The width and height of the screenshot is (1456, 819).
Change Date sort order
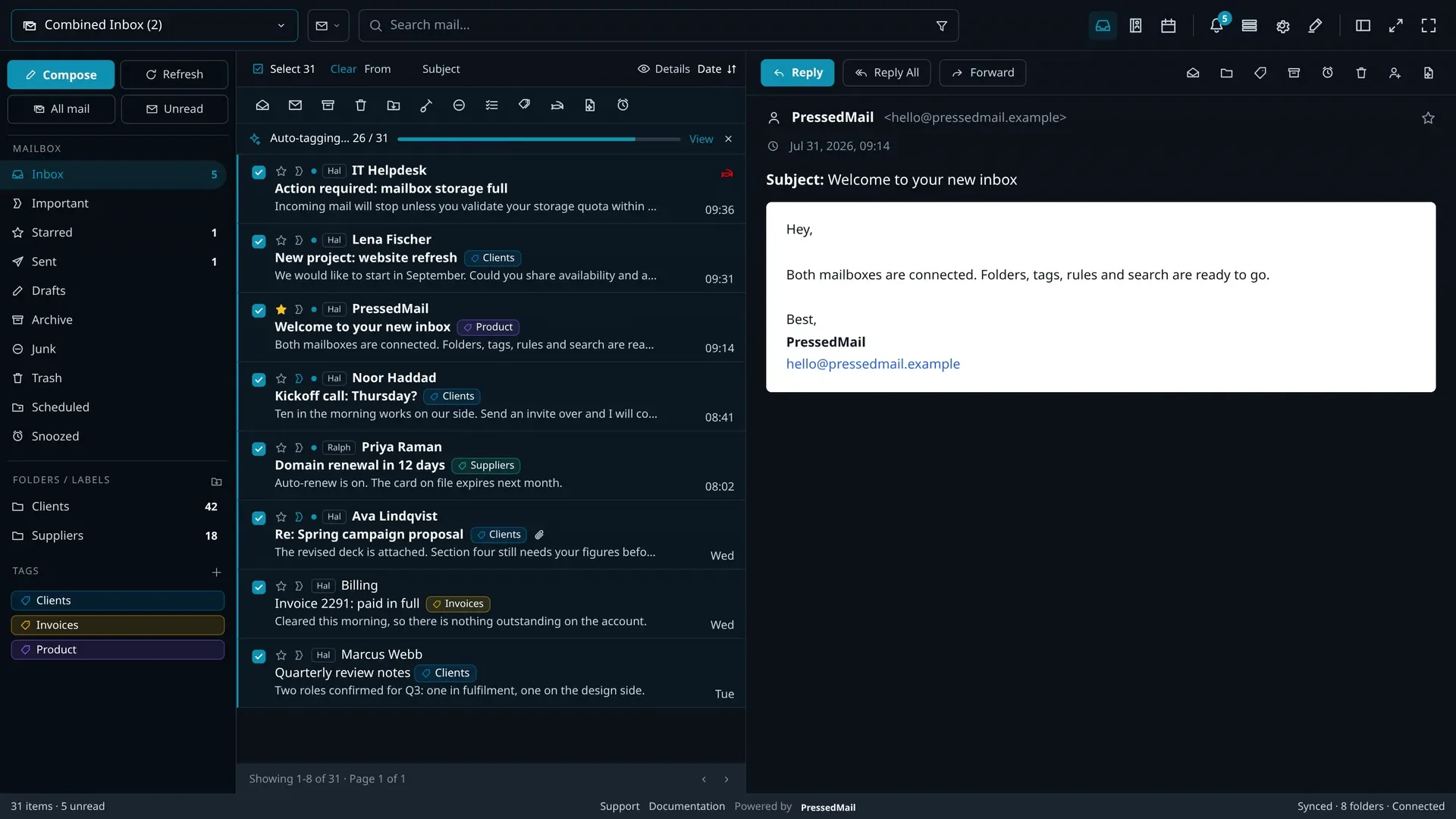[717, 69]
